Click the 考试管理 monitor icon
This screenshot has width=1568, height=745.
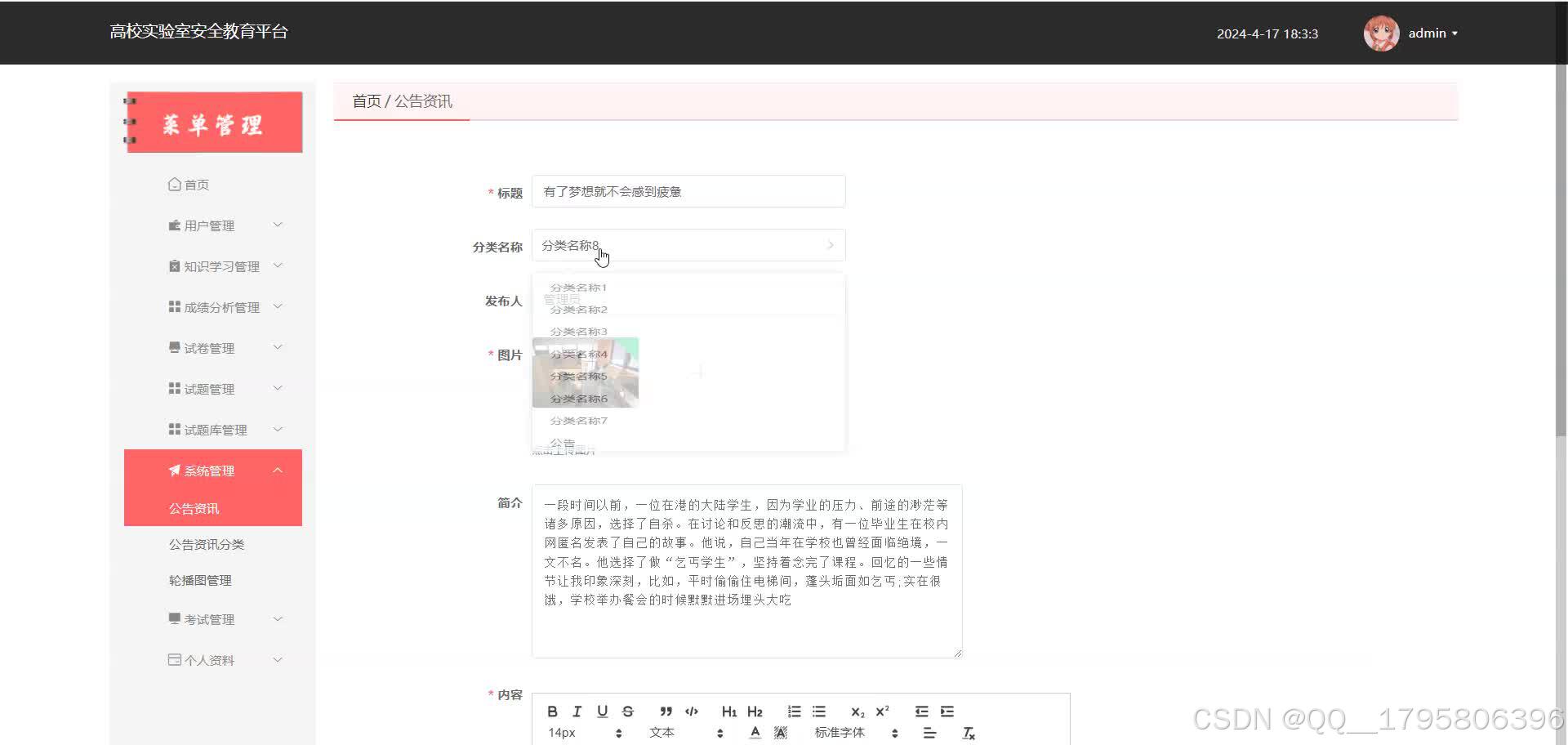(x=174, y=619)
